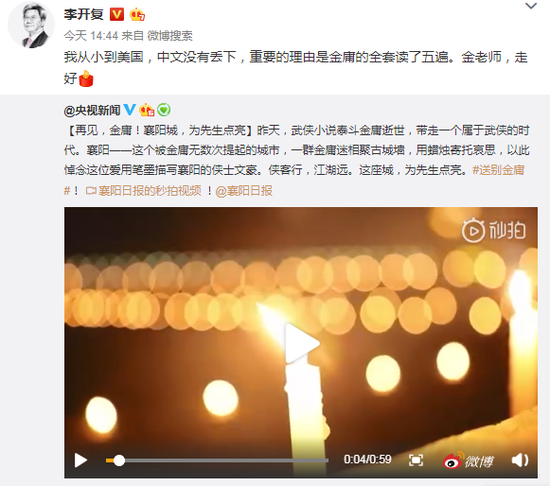Click the blue verified V badge
The height and width of the screenshot is (486, 550).
click(129, 110)
